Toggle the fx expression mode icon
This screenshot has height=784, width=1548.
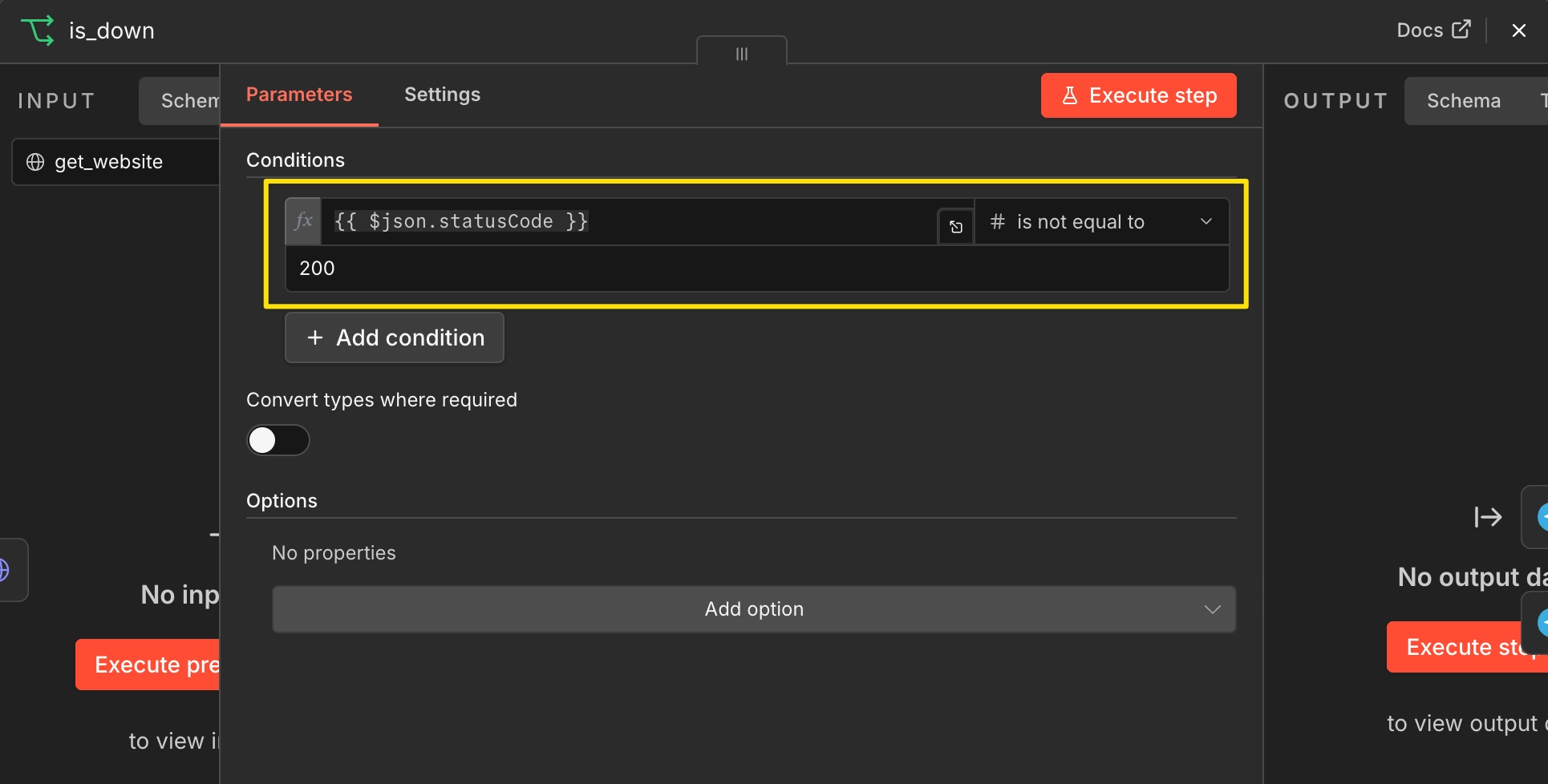(x=303, y=221)
